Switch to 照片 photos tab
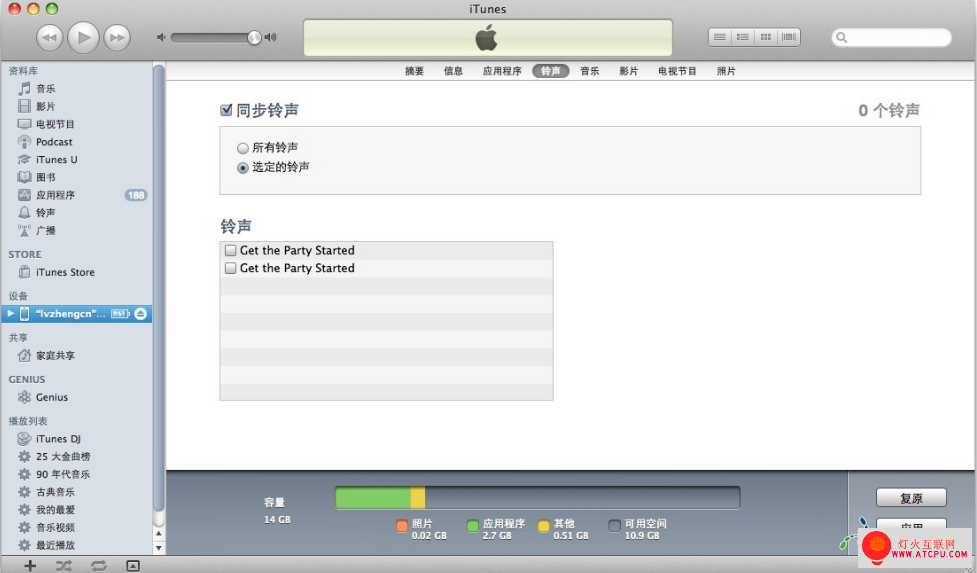 726,71
